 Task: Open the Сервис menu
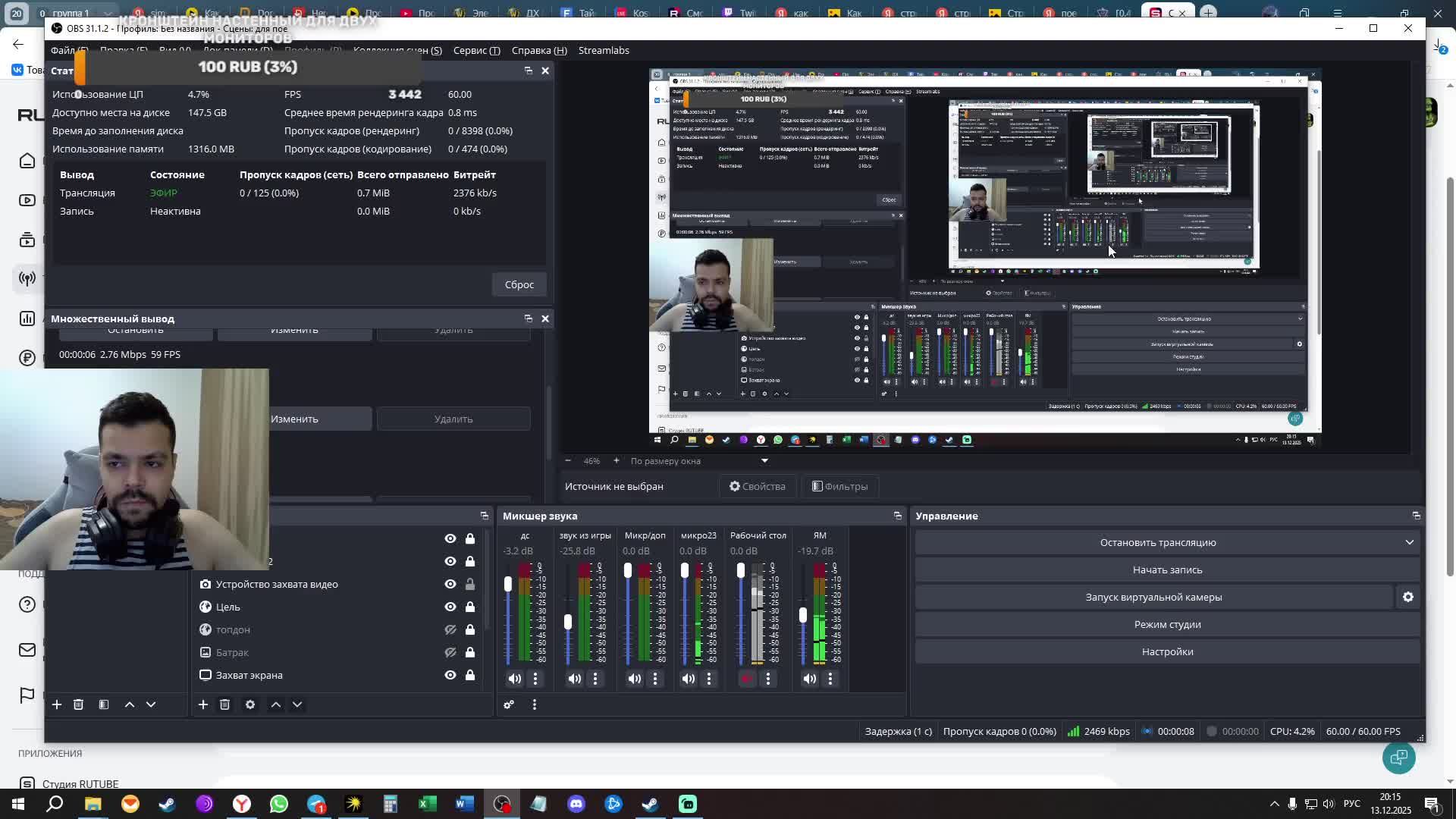tap(476, 50)
